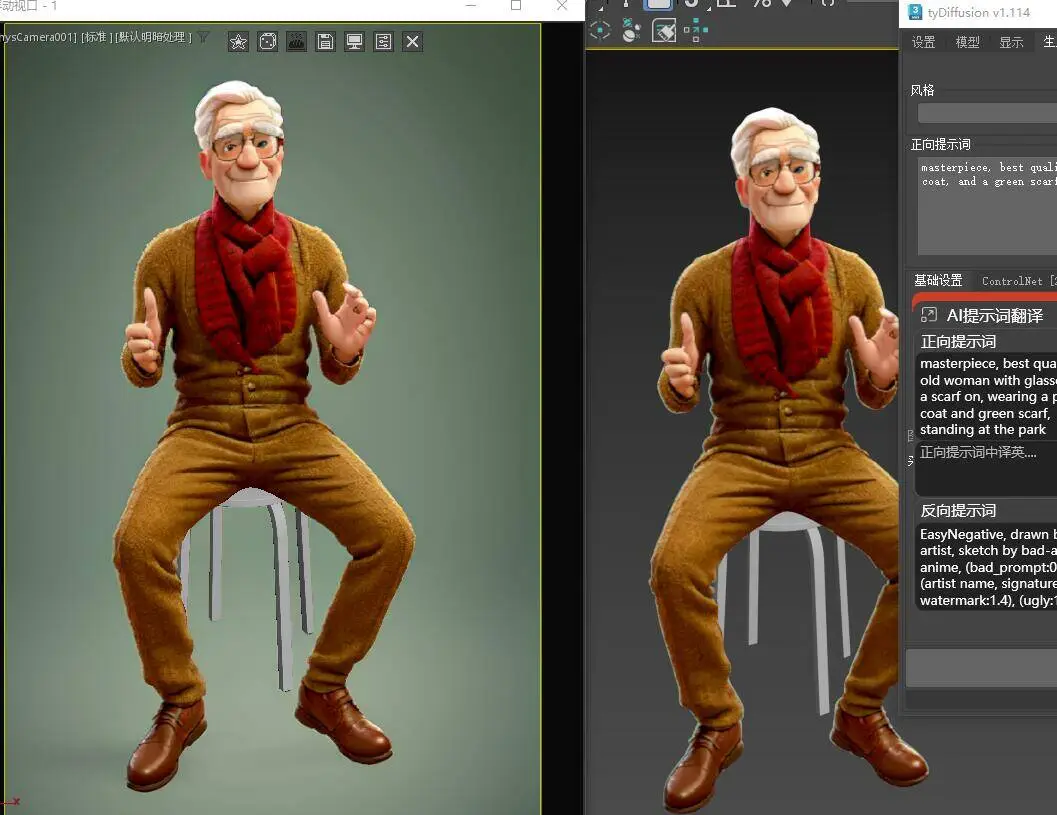Click the dice random-seed icon in the viewport toolbar
The image size is (1057, 815).
click(268, 42)
